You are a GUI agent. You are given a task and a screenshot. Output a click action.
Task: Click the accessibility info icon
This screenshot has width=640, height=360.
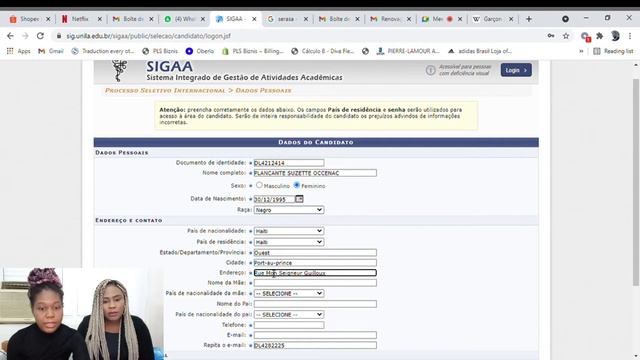[430, 70]
